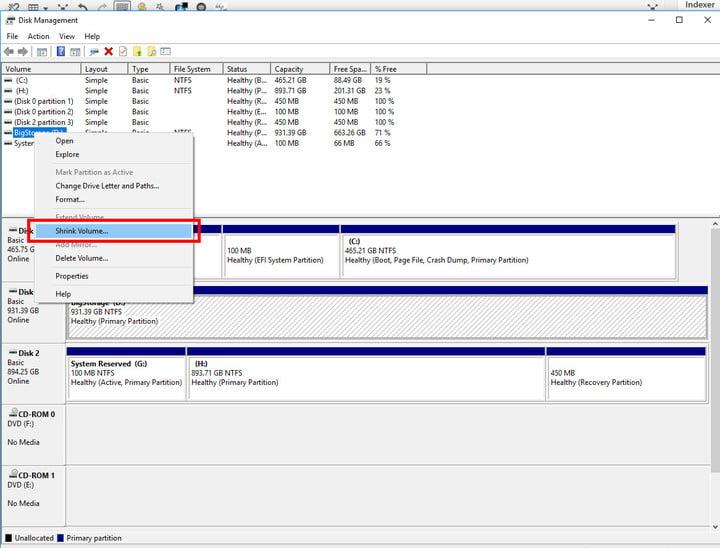Image resolution: width=720 pixels, height=548 pixels.
Task: Click the Forward arrow toolbar icon
Action: [x=22, y=51]
